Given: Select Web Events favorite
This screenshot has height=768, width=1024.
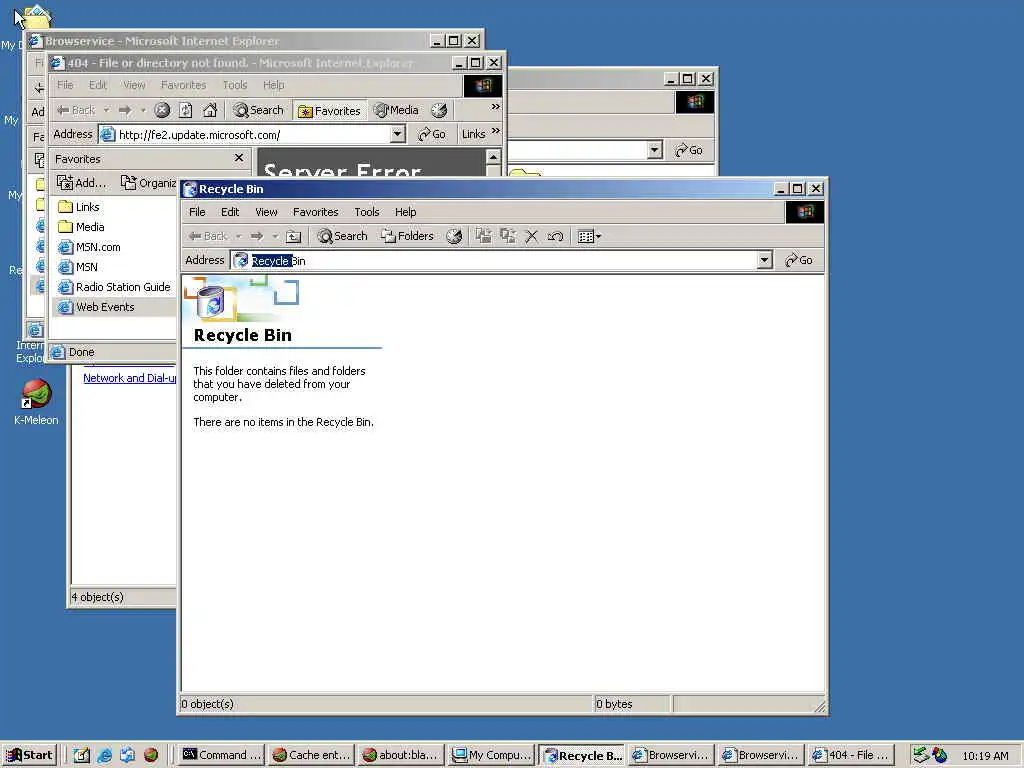Looking at the screenshot, I should point(96,307).
